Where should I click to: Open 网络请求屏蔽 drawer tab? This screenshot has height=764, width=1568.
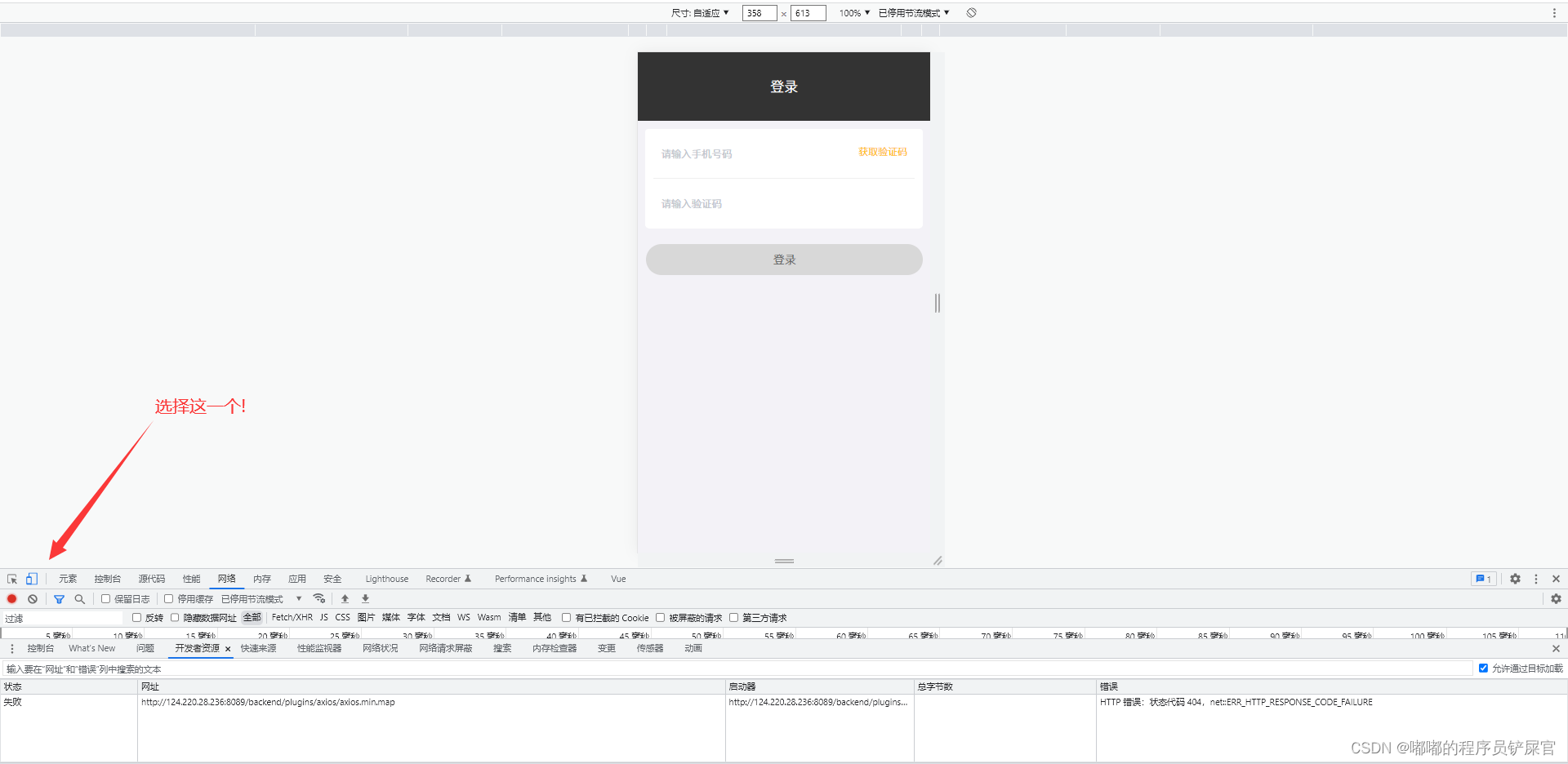445,648
